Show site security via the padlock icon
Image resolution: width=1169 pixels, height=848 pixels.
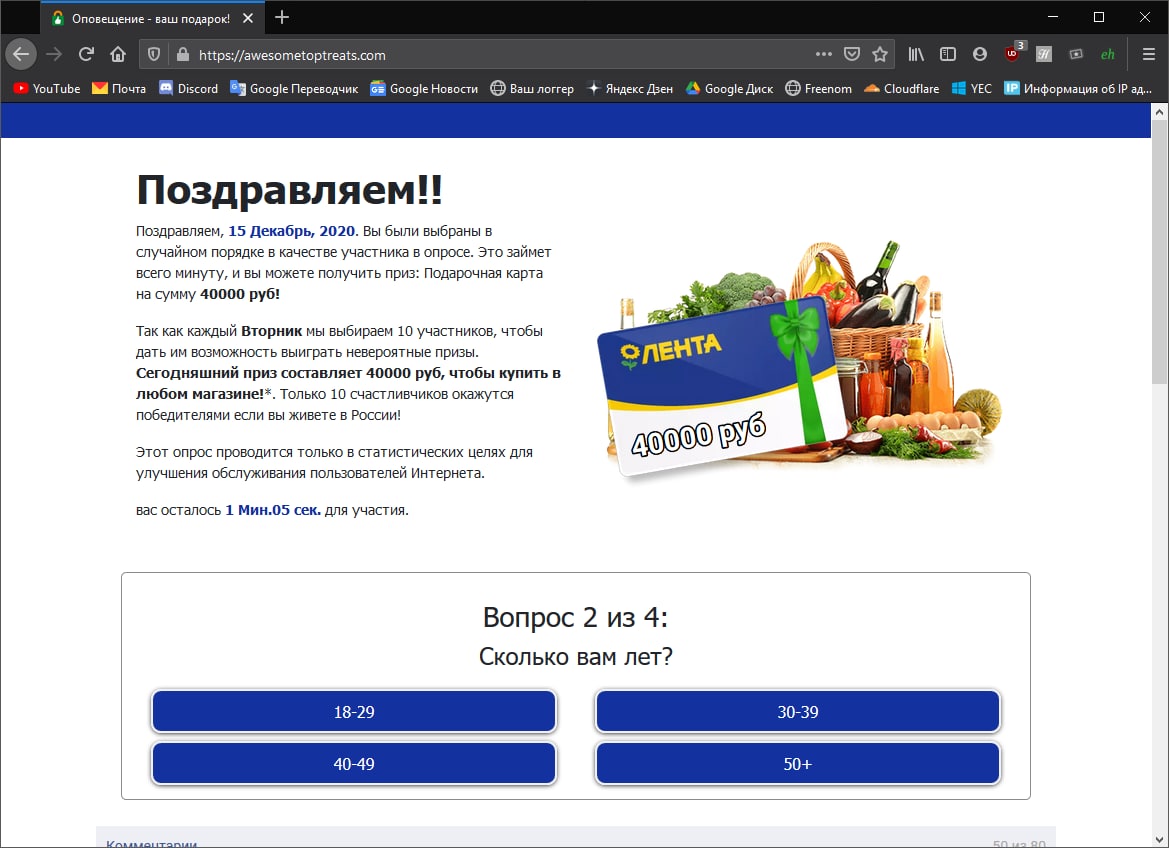point(182,54)
